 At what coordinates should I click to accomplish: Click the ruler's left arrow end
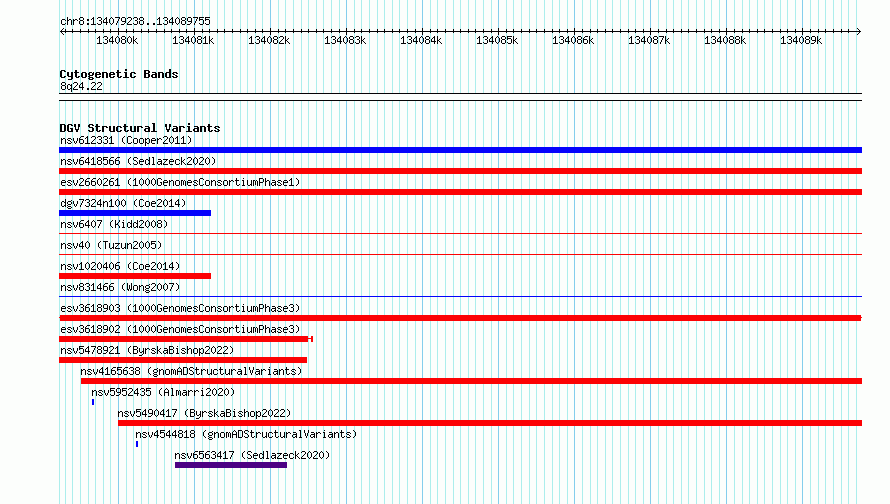[62, 31]
